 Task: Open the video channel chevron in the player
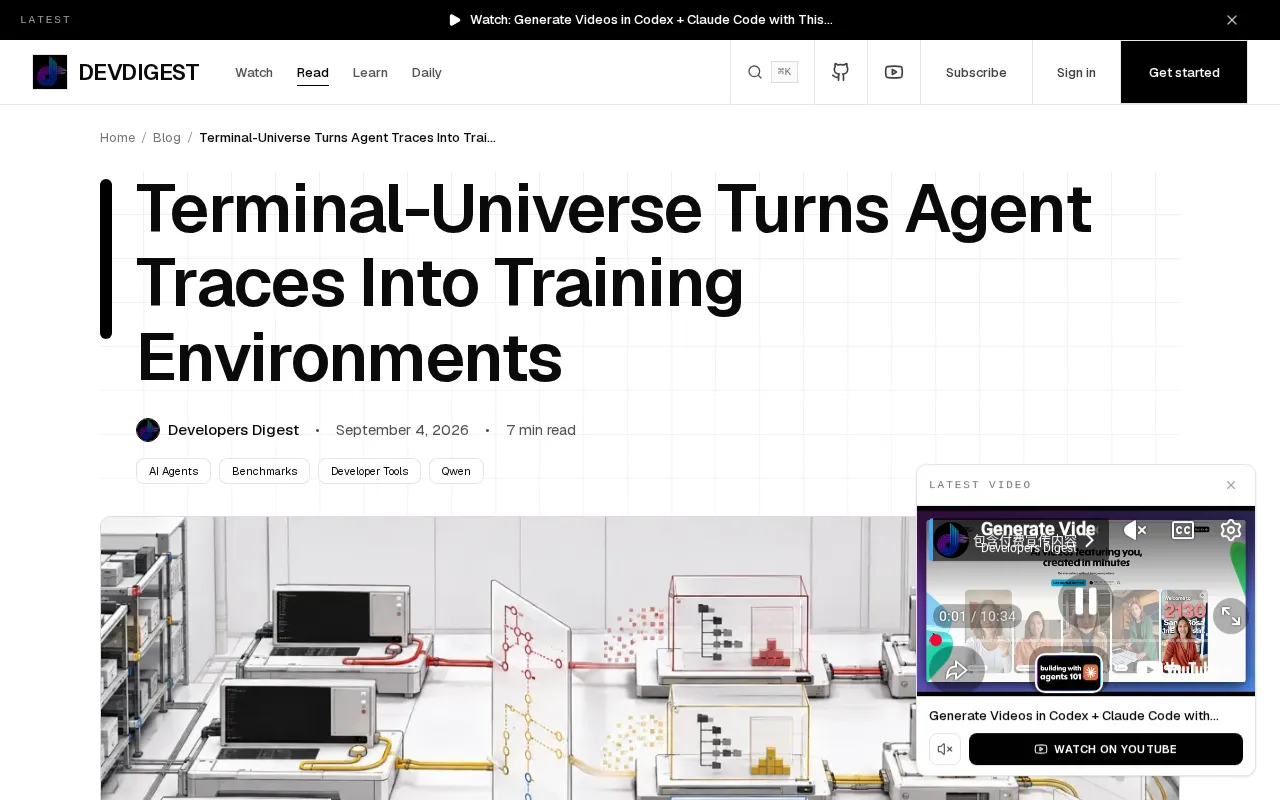[1090, 541]
